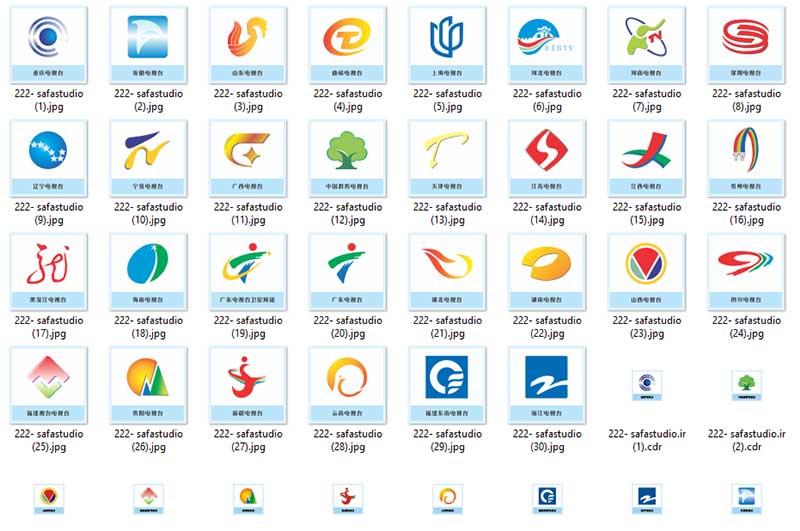This screenshot has width=800, height=531.
Task: Select small unlabeled red V circle CDR thumbnail
Action: click(x=48, y=499)
